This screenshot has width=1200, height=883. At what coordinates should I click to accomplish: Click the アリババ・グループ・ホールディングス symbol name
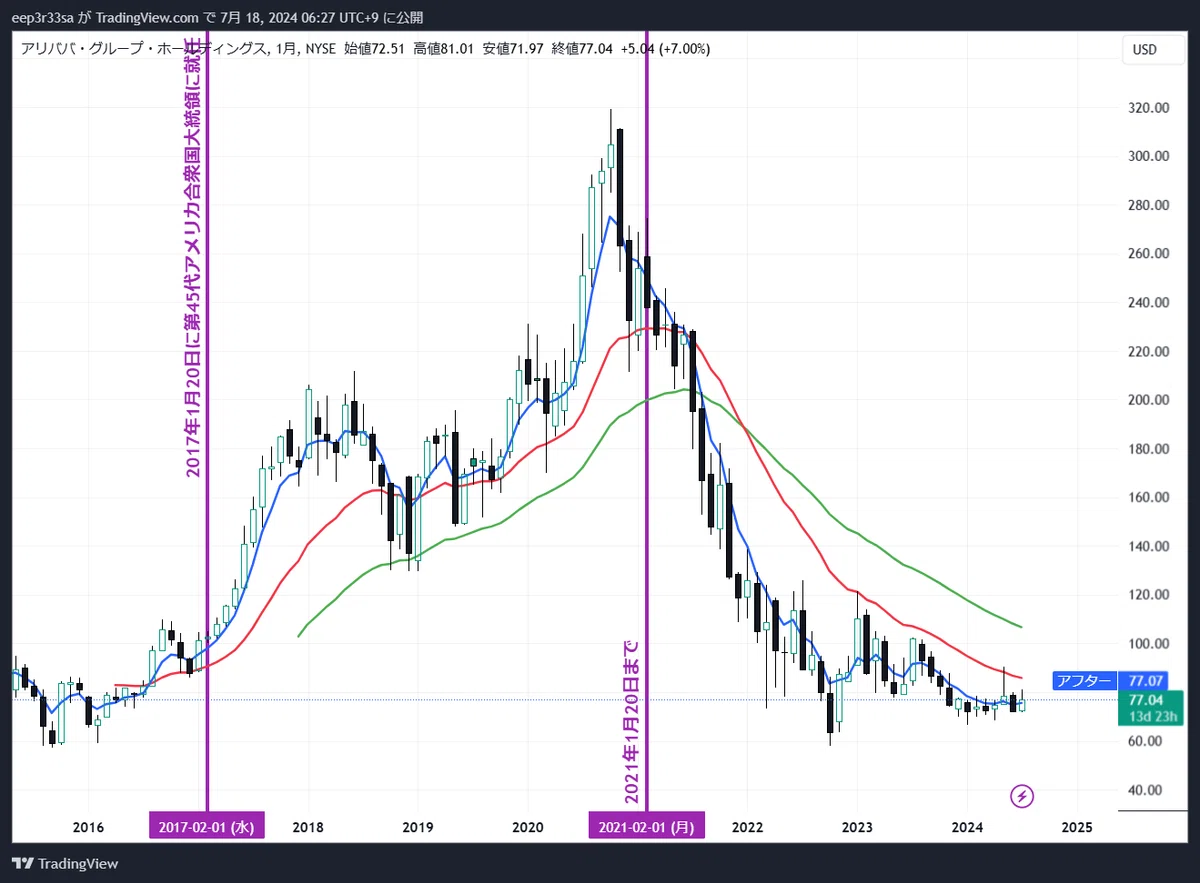(x=143, y=48)
